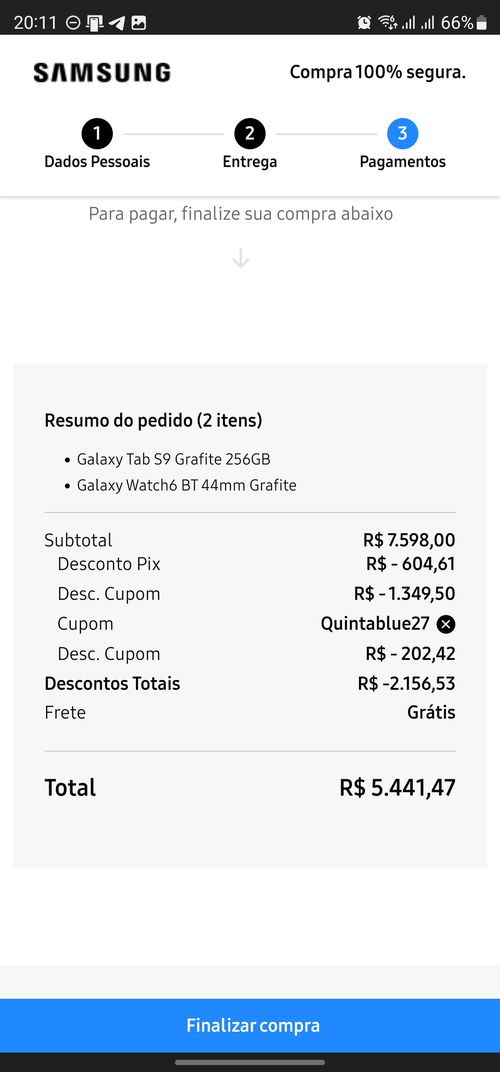Image resolution: width=500 pixels, height=1072 pixels.
Task: Tap the home gesture bar
Action: point(250,1062)
